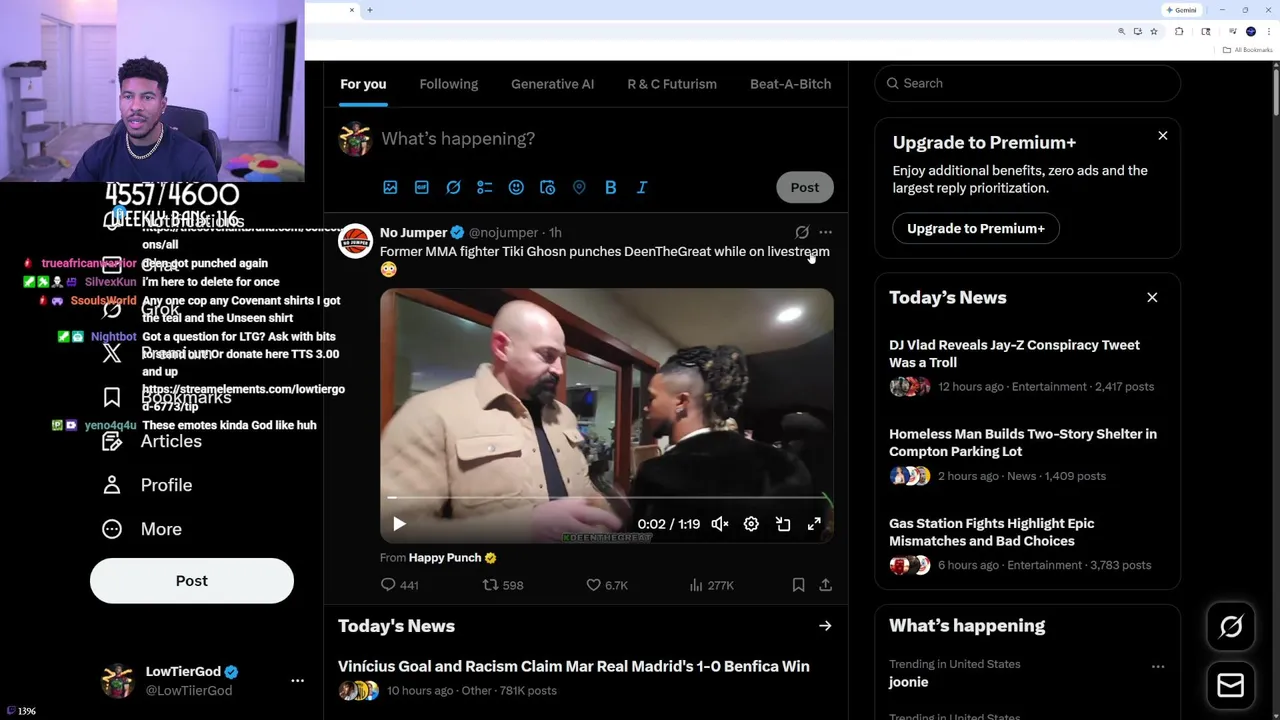Screen dimensions: 1280x720
Task: Open the emoji picker in composer
Action: [x=516, y=187]
